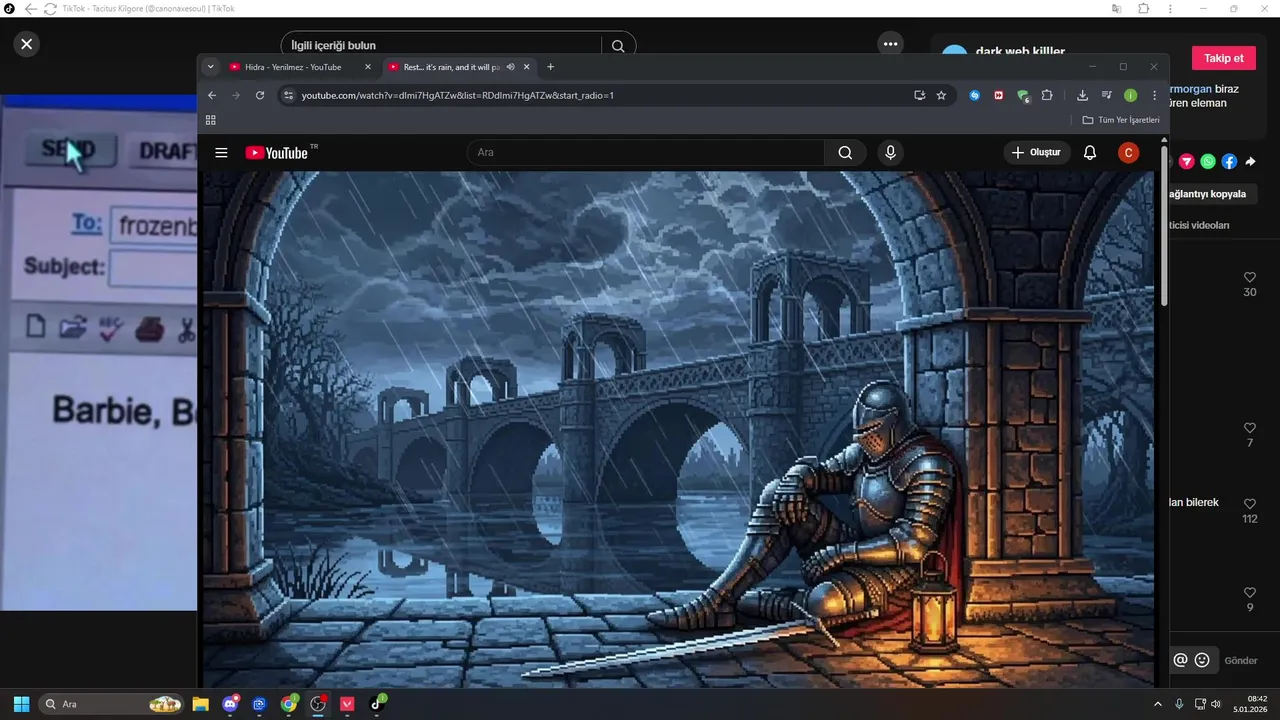The height and width of the screenshot is (720, 1280).
Task: Like the comment with 9 likes
Action: [x=1250, y=592]
